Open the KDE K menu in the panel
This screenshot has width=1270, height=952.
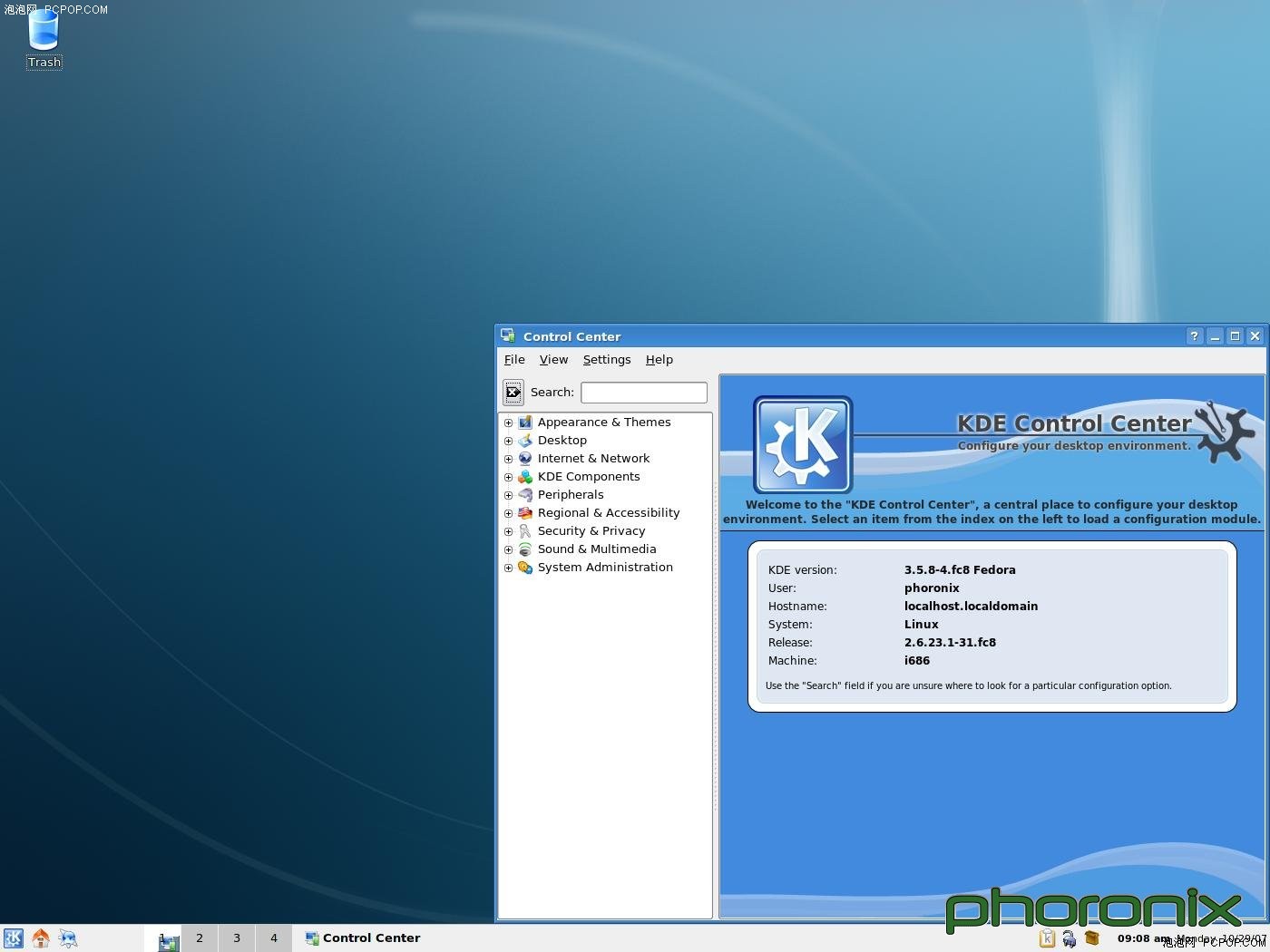pyautogui.click(x=14, y=938)
